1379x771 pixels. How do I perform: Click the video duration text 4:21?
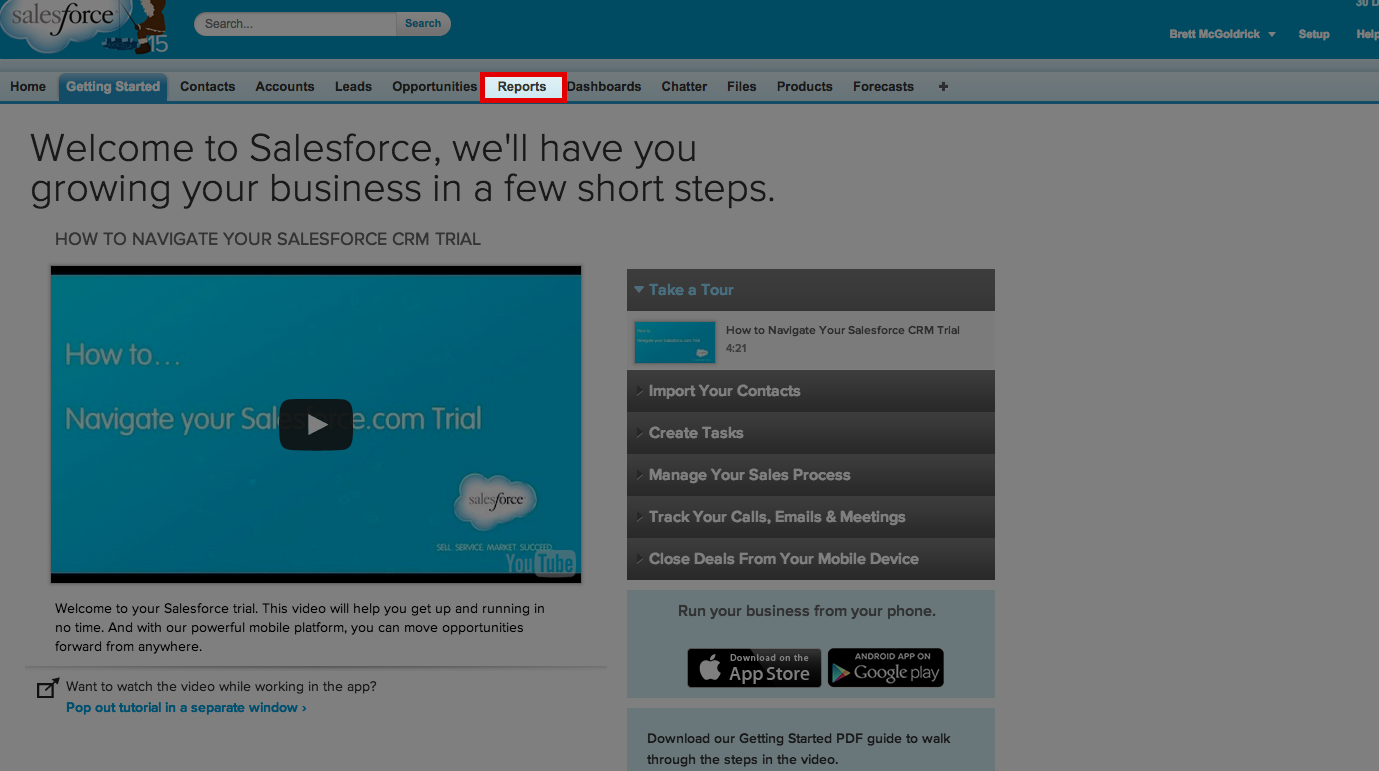point(737,349)
